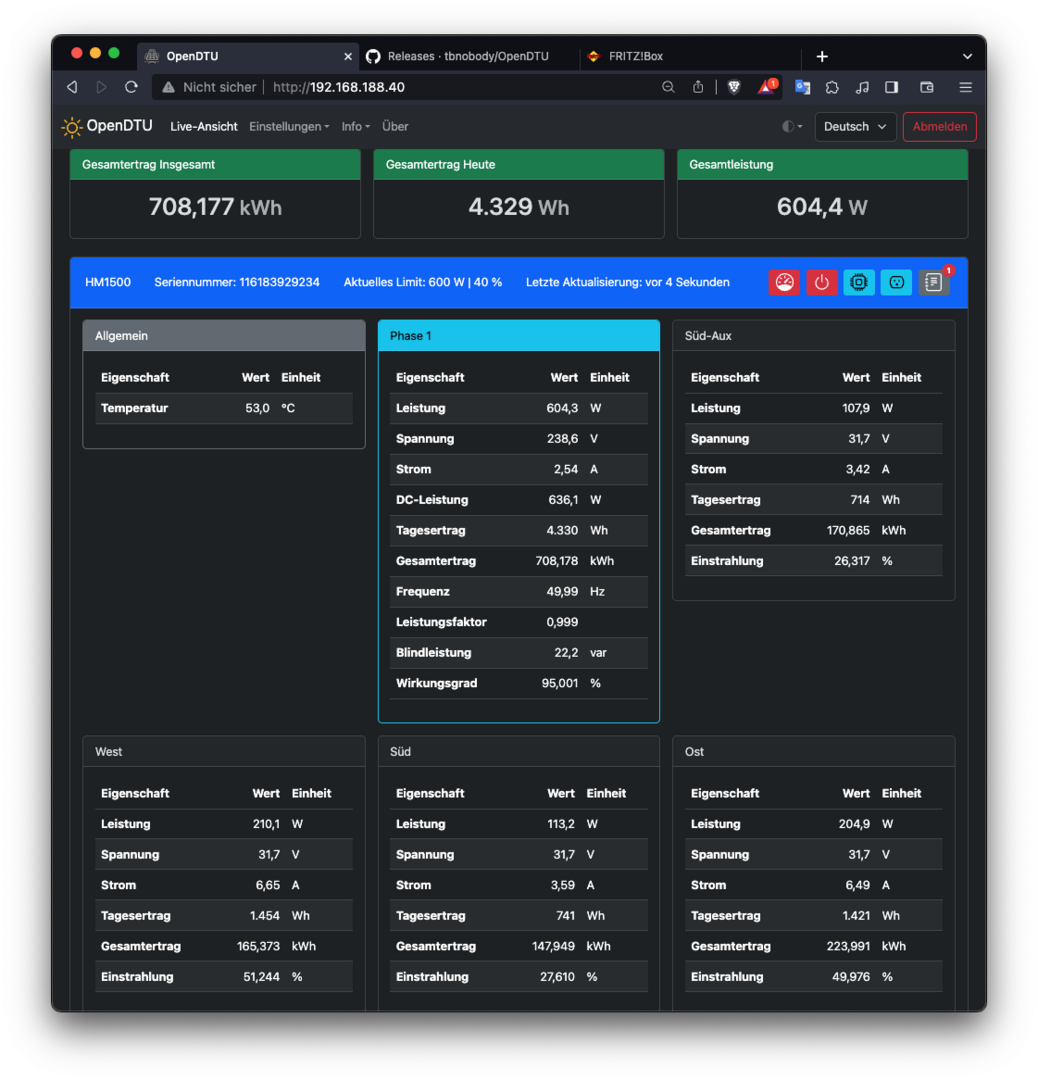Click the Süd Strom 3,59 value
The height and width of the screenshot is (1080, 1038).
563,885
